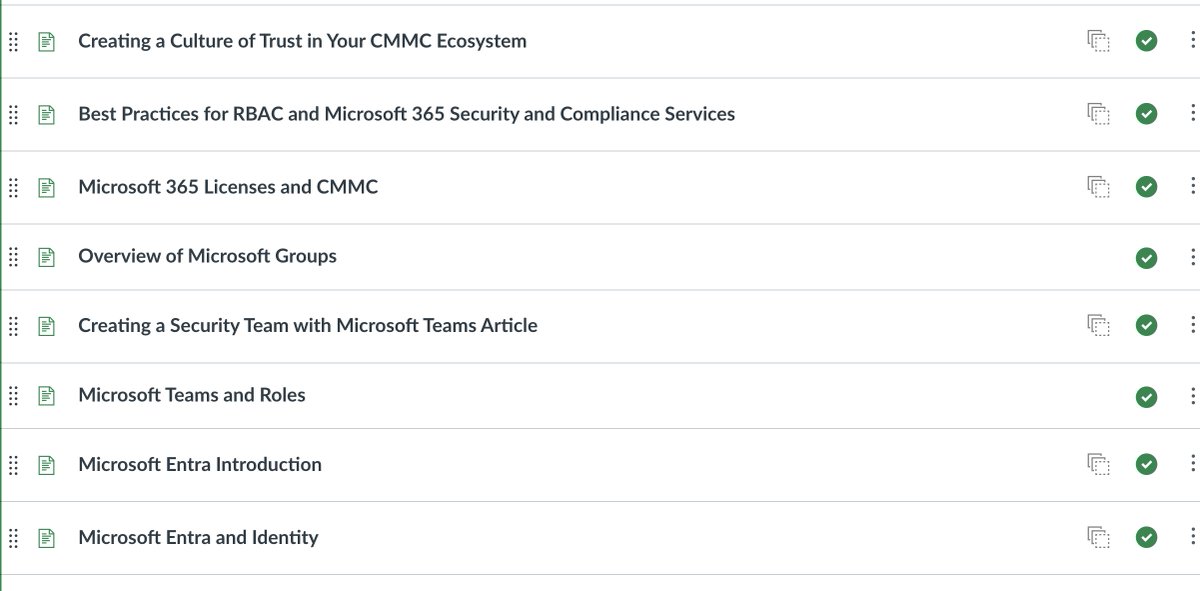
Task: Open Overview of Microsoft Groups page
Action: (207, 256)
